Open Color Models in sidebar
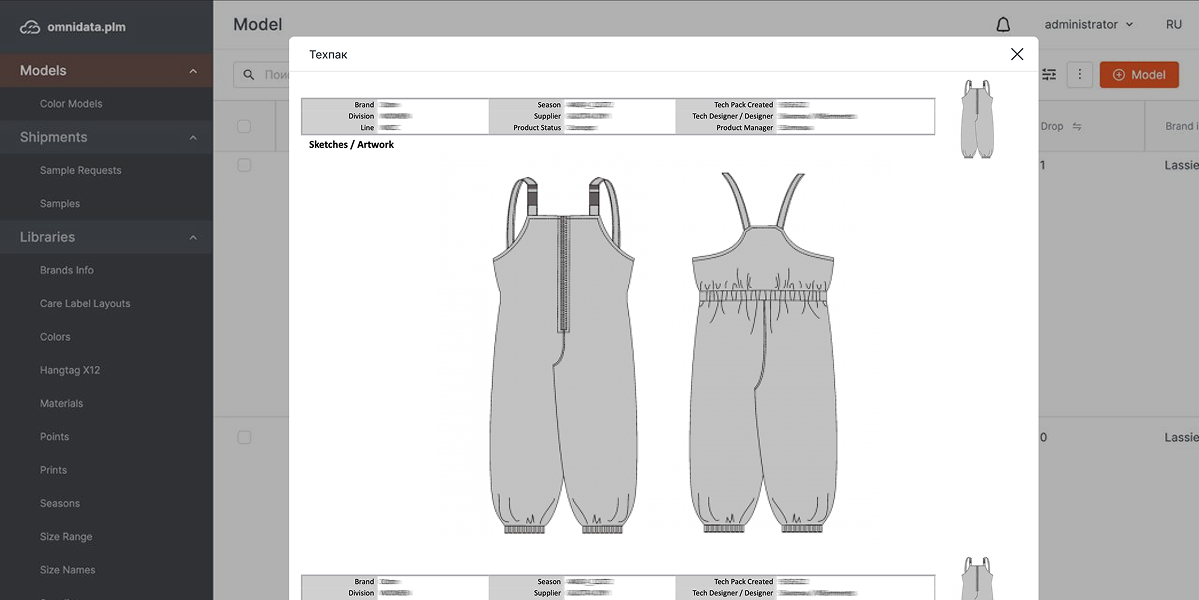The image size is (1199, 600). click(x=71, y=104)
